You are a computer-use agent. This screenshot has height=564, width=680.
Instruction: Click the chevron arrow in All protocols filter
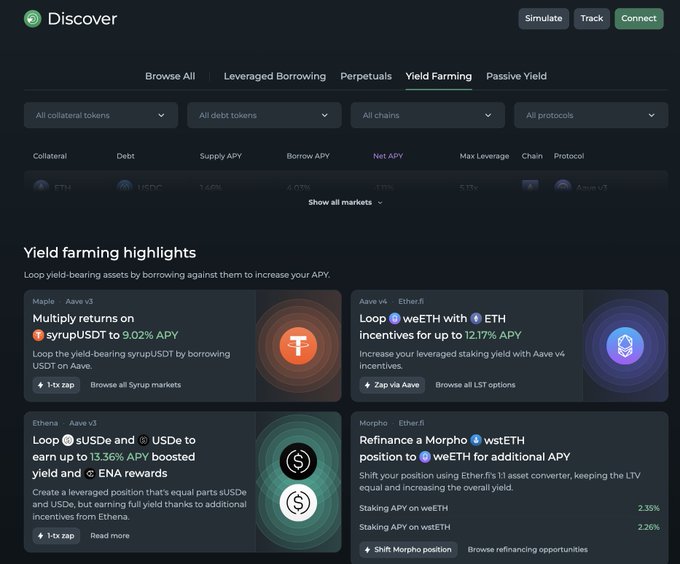[651, 115]
